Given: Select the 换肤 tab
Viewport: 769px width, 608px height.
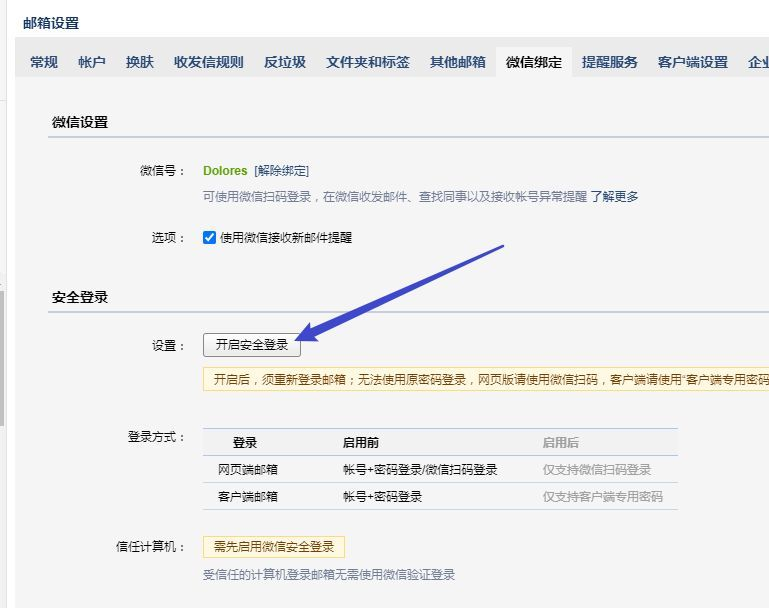Looking at the screenshot, I should point(140,62).
